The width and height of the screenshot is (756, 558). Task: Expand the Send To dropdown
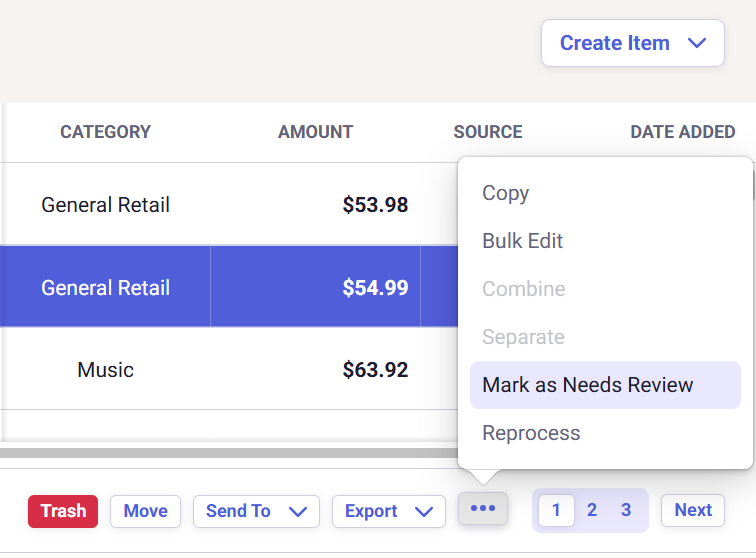[x=256, y=511]
